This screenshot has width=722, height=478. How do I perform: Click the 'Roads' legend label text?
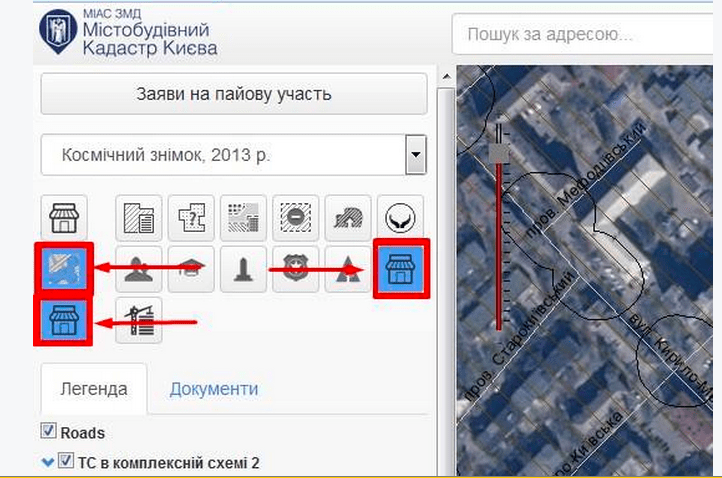82,433
